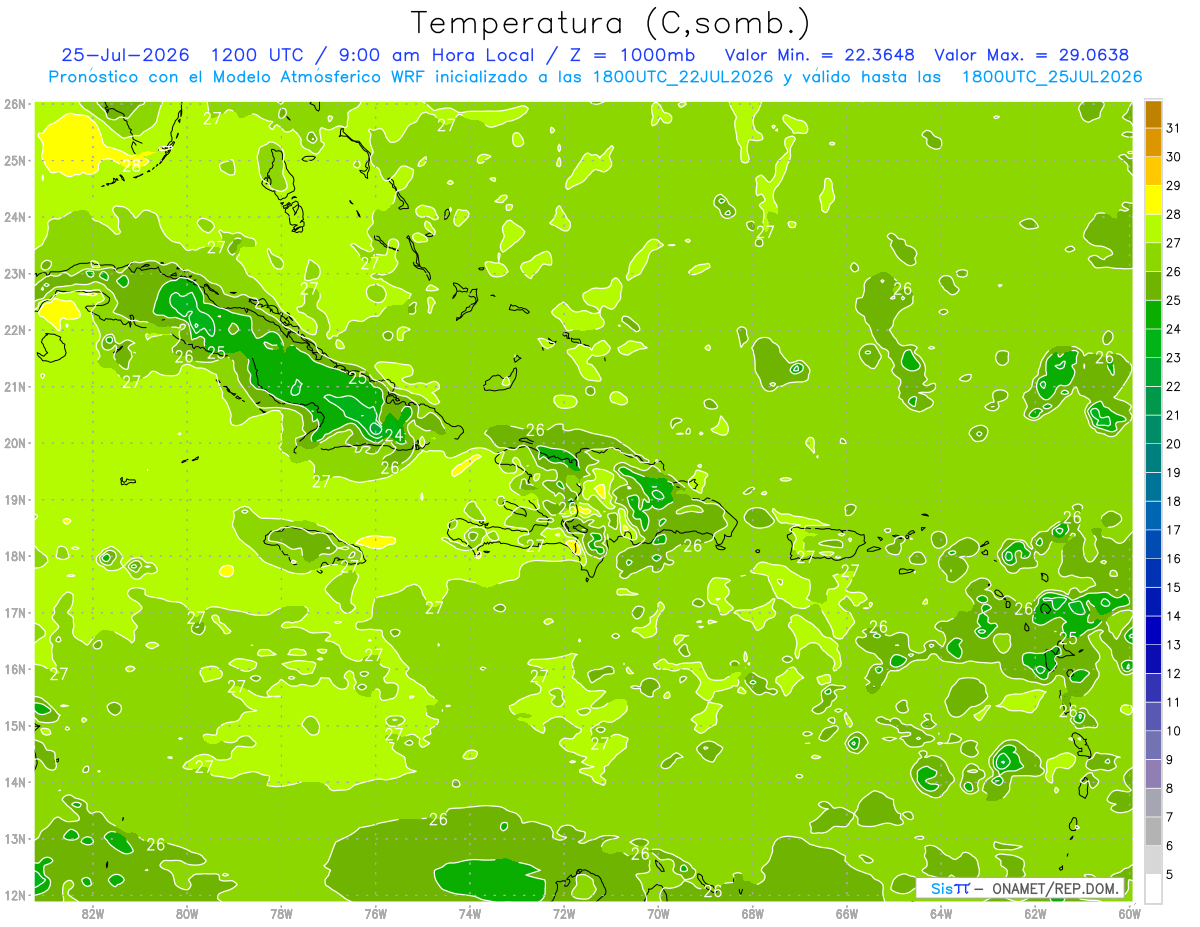Screen dimensions: 1200x927
Task: Click the longitude axis label '72W'
Action: [564, 913]
